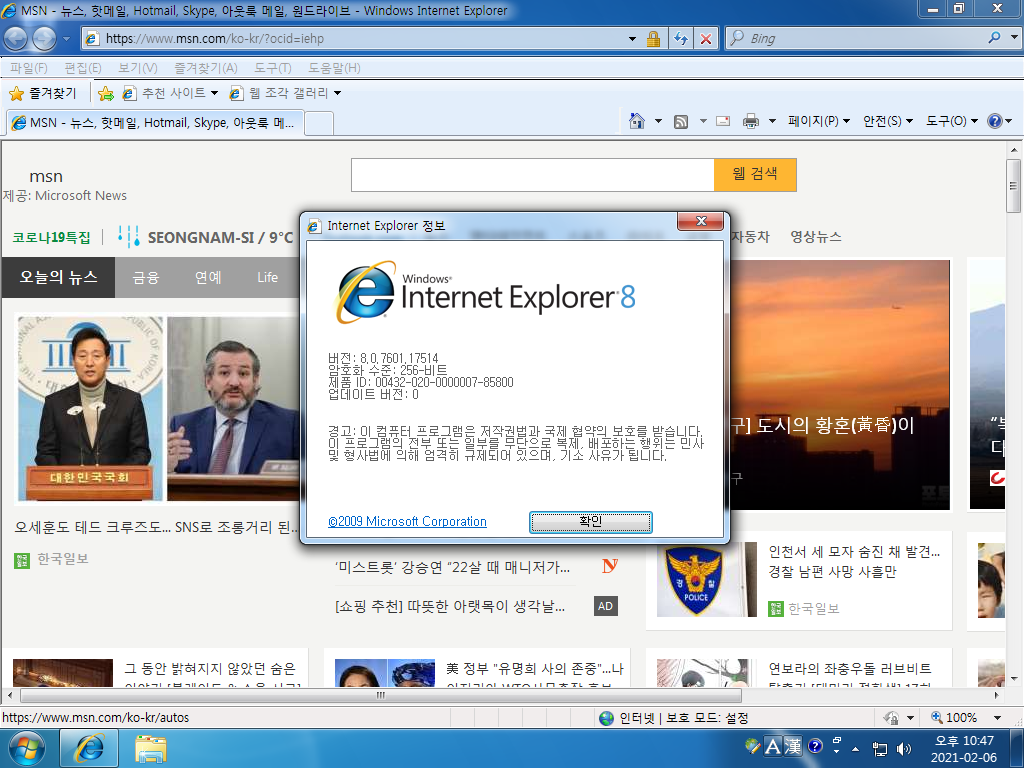Open the 즐겨찾기(A) menu

point(206,68)
